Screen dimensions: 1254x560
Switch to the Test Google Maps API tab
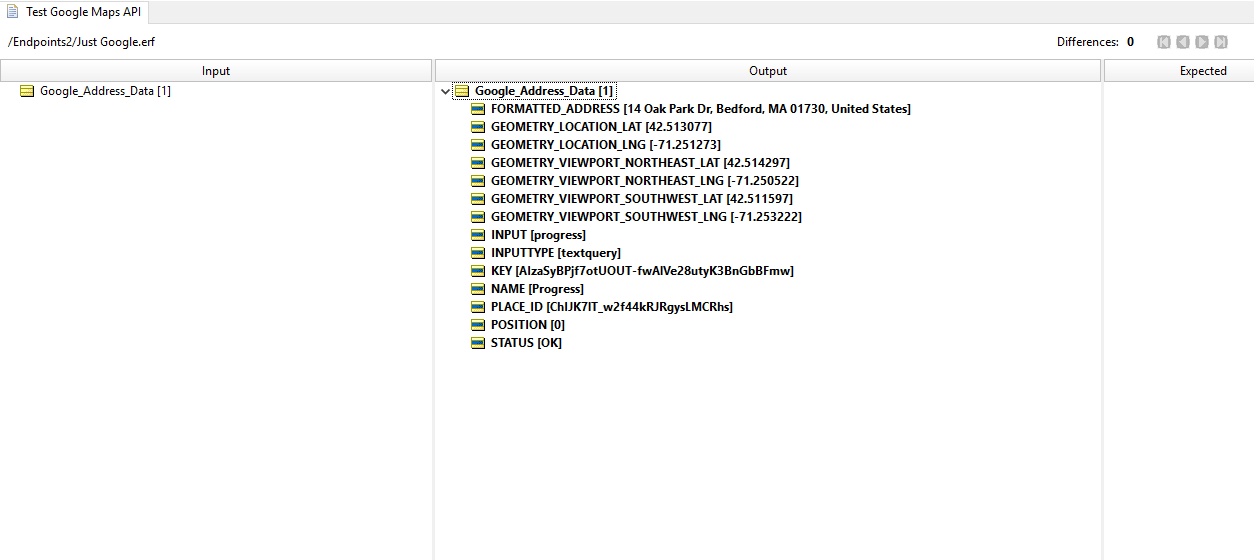[x=82, y=11]
